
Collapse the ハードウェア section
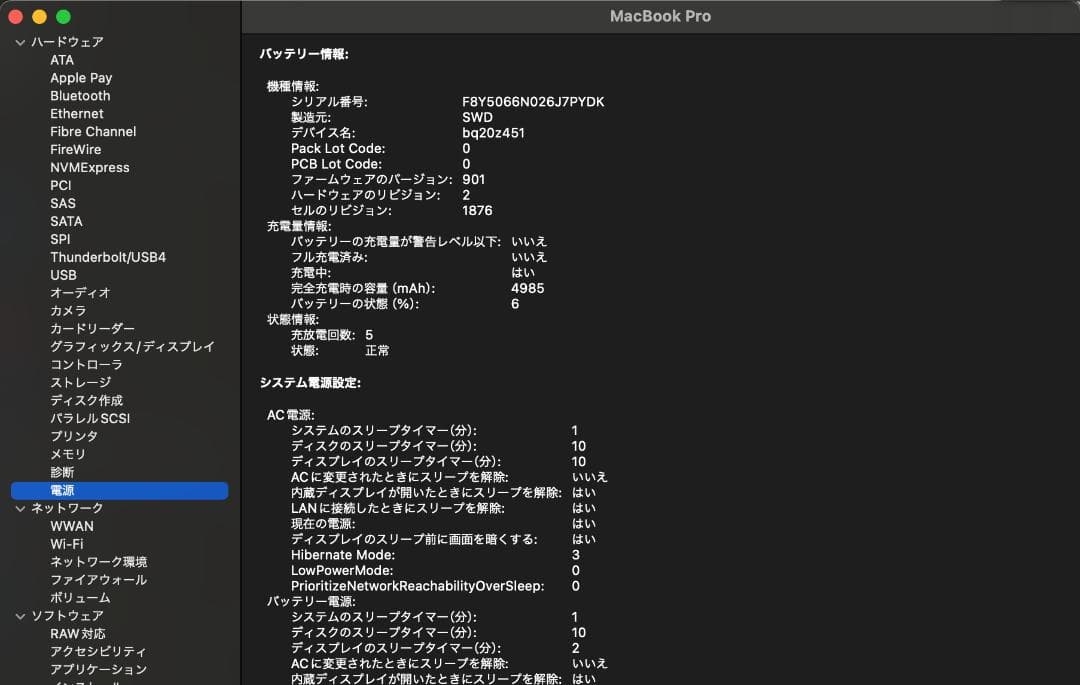pyautogui.click(x=20, y=42)
